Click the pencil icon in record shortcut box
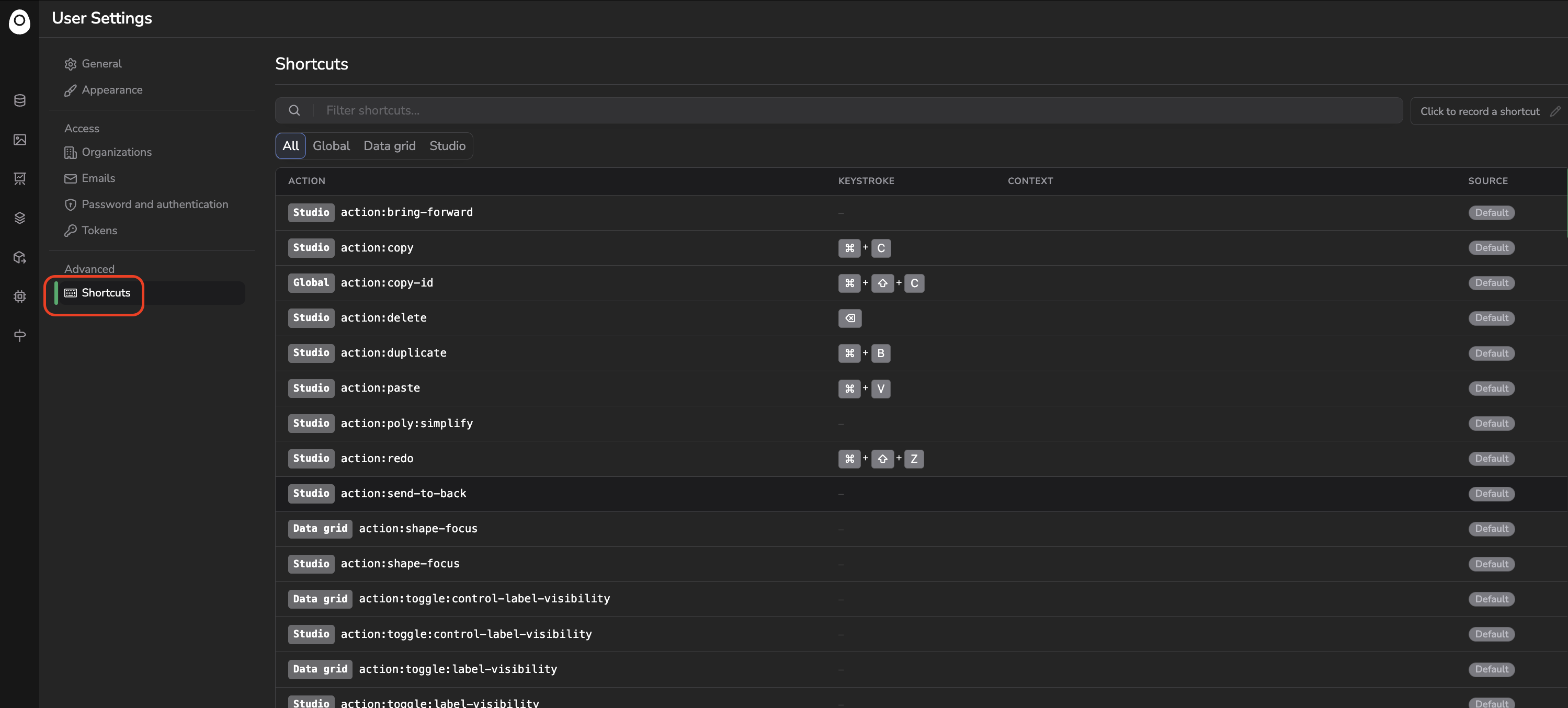Screen dimensions: 1568x708 [1555, 111]
